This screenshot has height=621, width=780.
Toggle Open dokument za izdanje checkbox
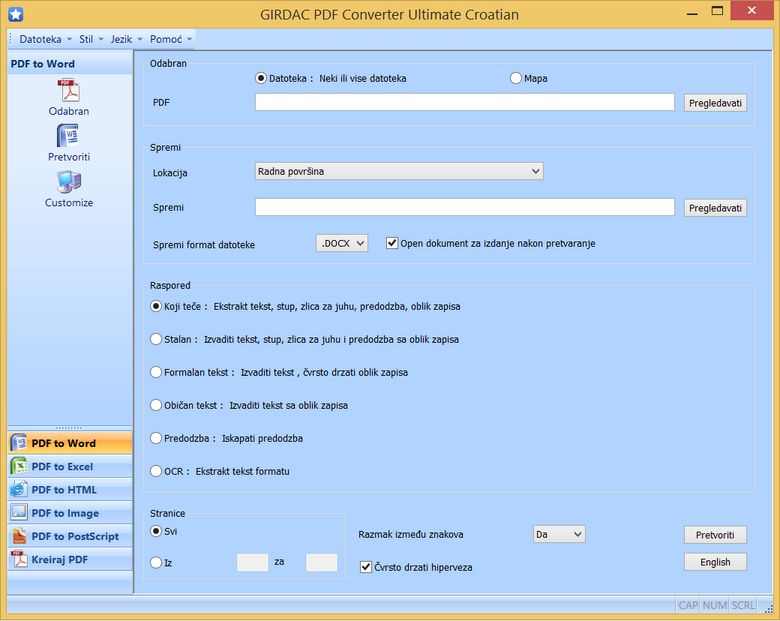pos(392,243)
